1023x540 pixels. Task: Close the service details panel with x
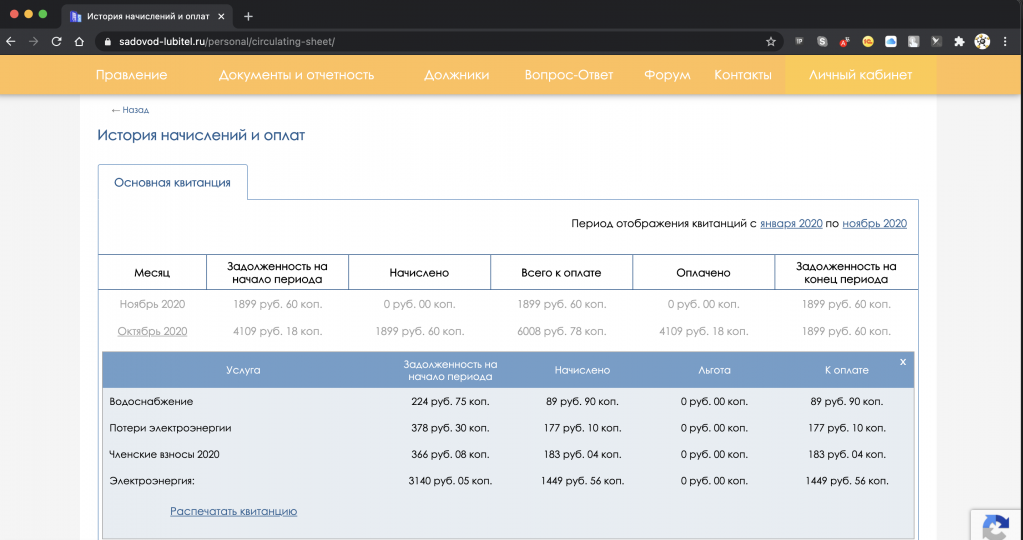tap(902, 362)
